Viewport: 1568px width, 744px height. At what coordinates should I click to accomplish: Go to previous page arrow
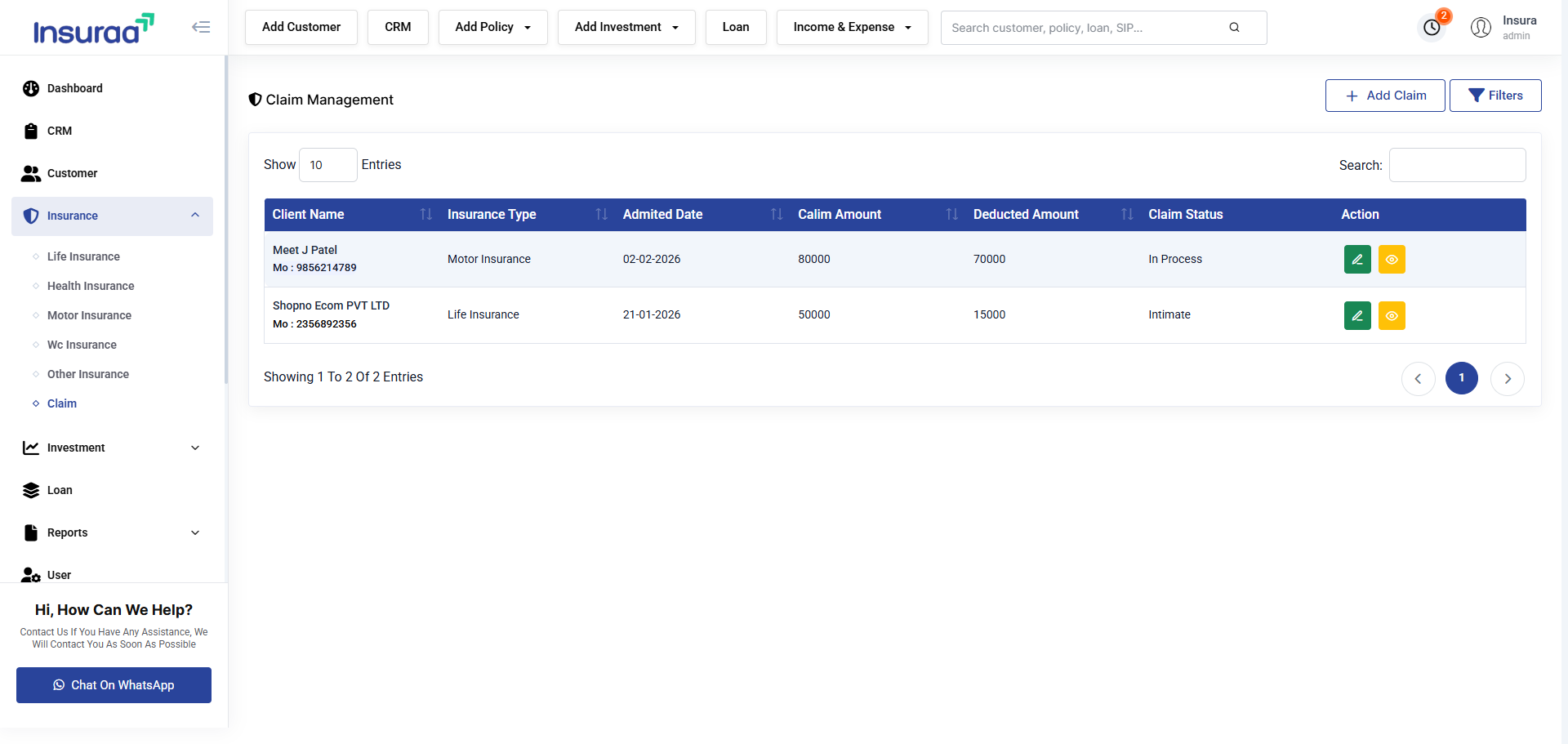coord(1419,378)
